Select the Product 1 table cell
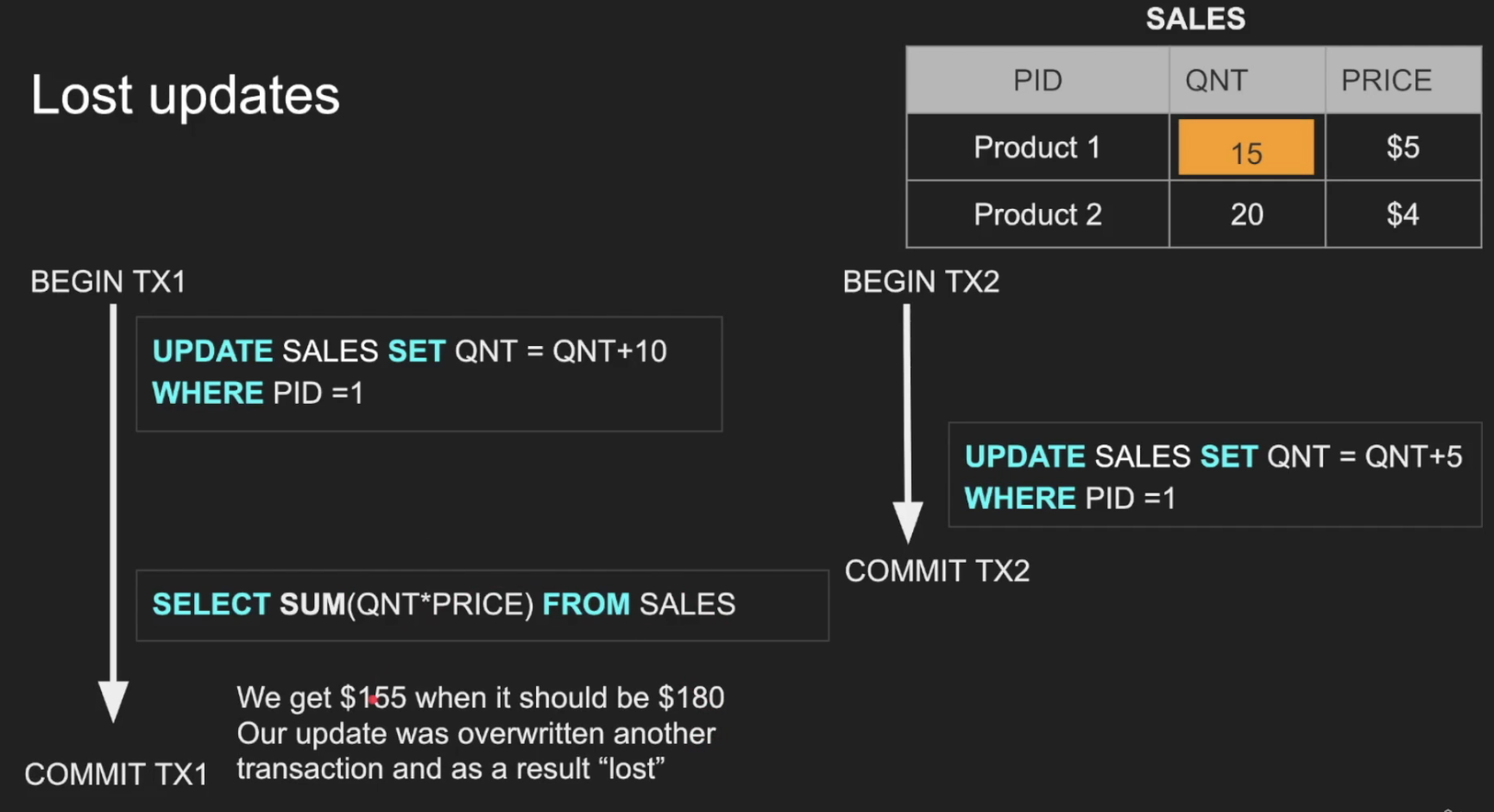This screenshot has width=1494, height=812. (x=1037, y=148)
